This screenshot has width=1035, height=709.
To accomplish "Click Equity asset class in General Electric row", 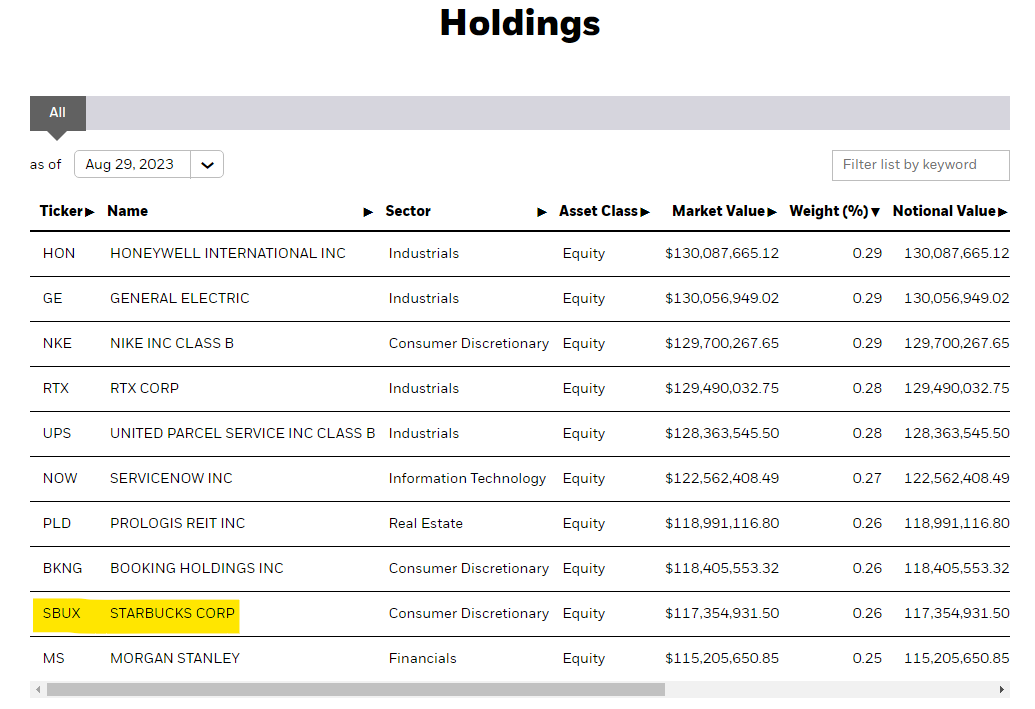I will (x=584, y=298).
